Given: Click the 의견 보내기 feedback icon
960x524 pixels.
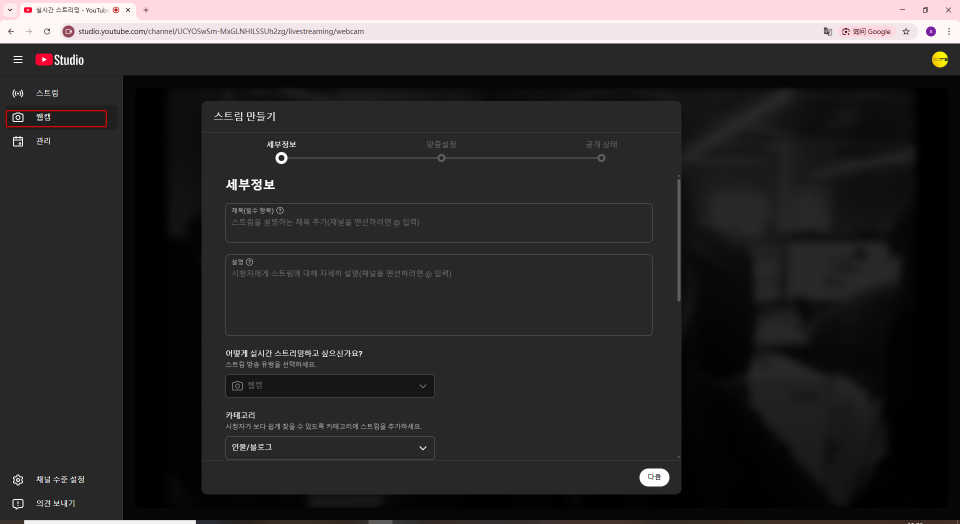Looking at the screenshot, I should (18, 504).
